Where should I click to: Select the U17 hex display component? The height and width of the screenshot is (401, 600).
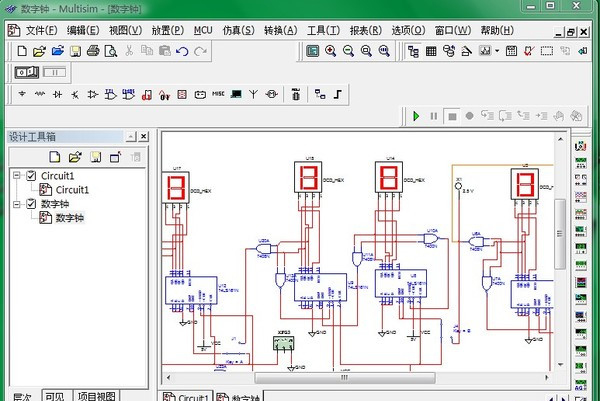coord(176,188)
